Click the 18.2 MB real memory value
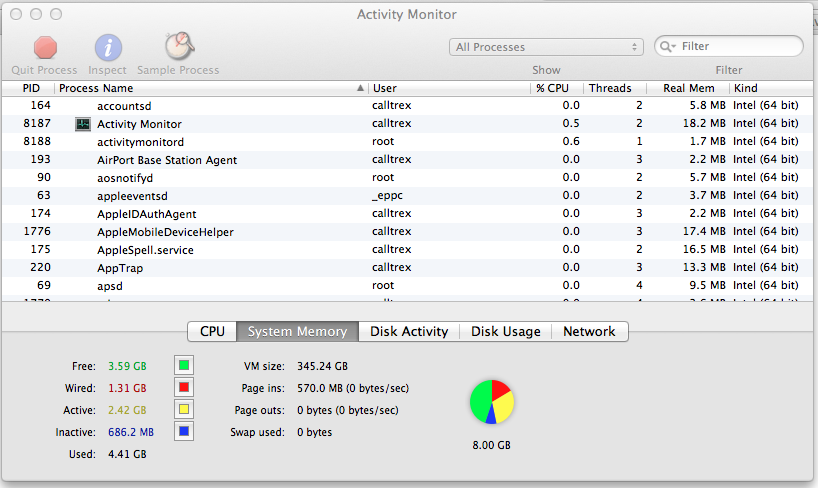 point(704,123)
